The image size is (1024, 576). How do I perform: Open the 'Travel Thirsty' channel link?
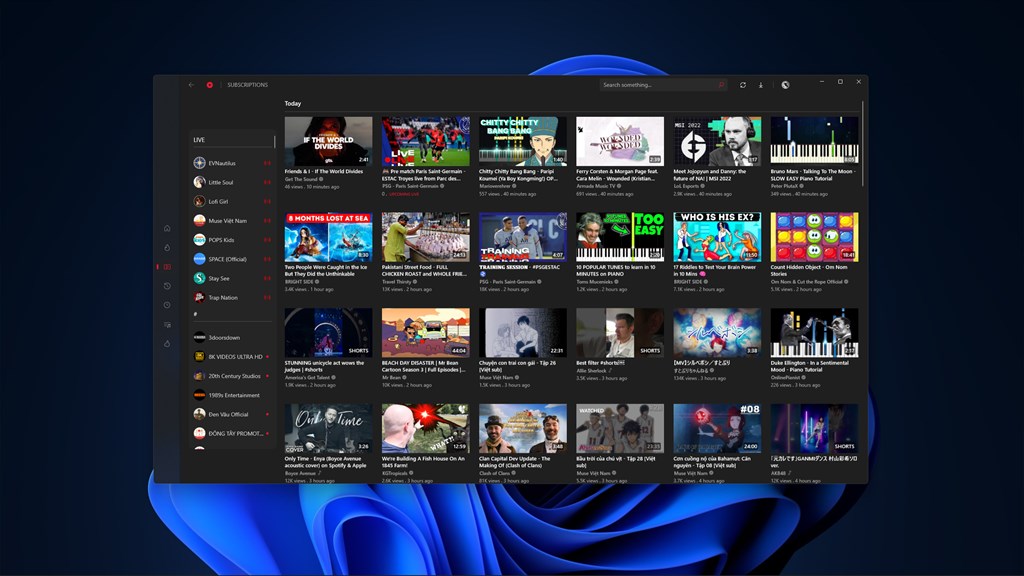coord(397,281)
